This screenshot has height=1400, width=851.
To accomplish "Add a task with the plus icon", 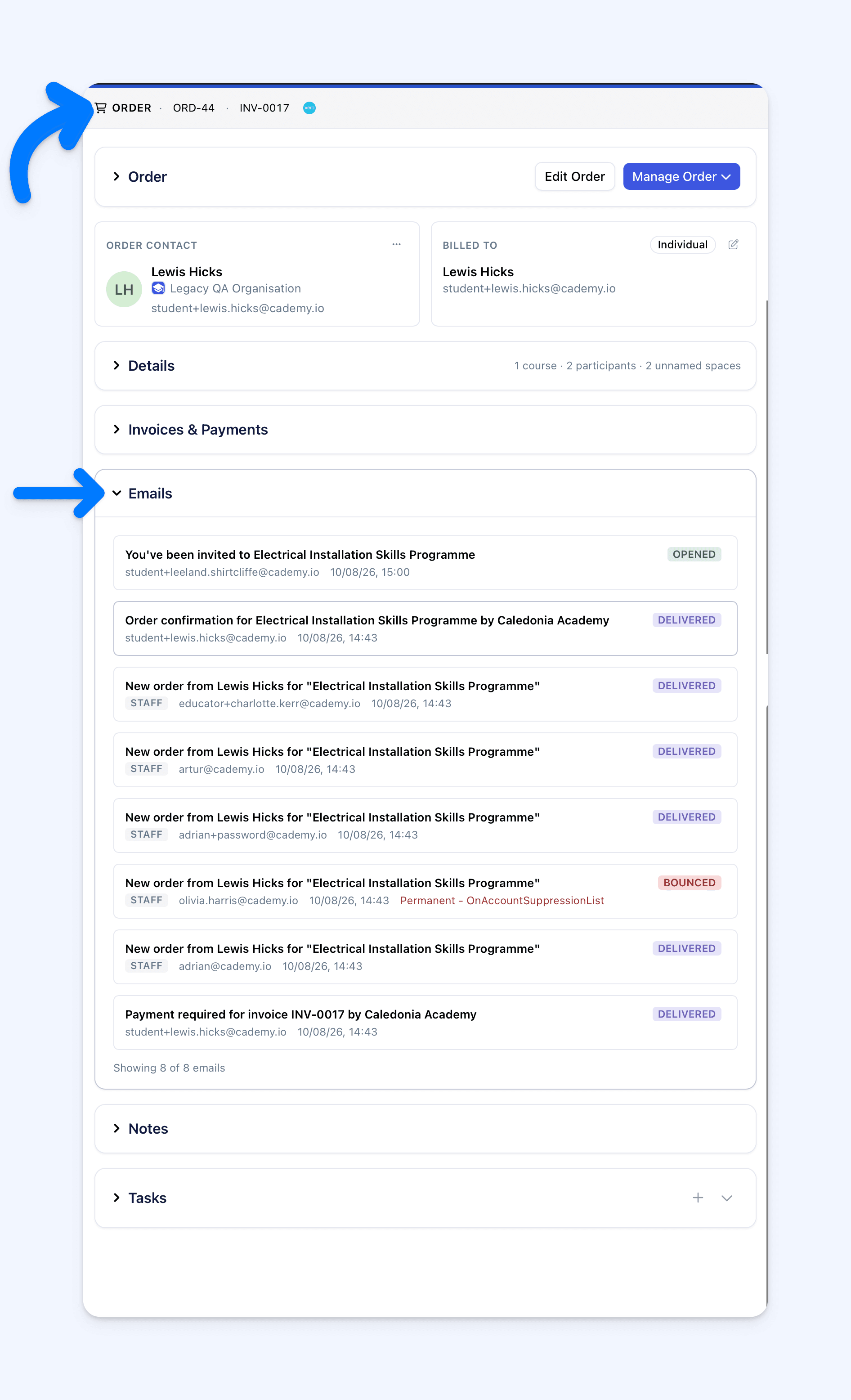I will tap(698, 1198).
